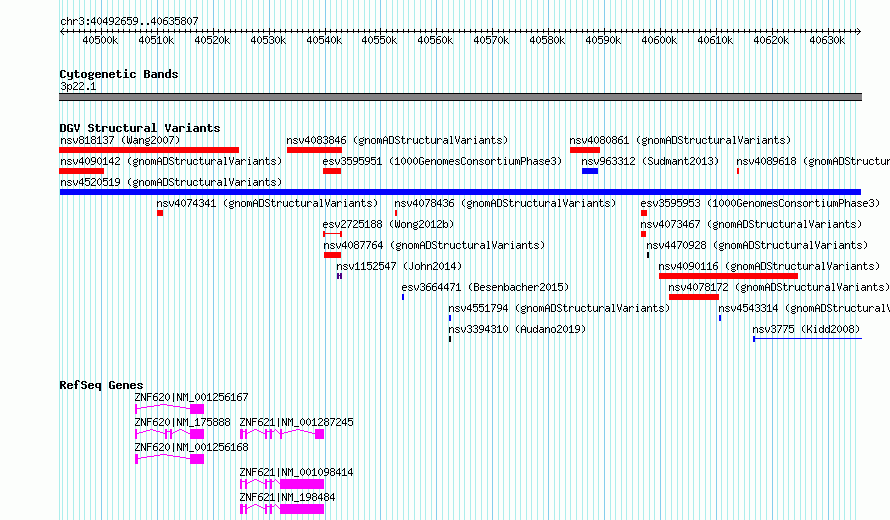This screenshot has height=520, width=890.
Task: Click the ZNF621 NM_001287245 gene model
Action: (282, 434)
